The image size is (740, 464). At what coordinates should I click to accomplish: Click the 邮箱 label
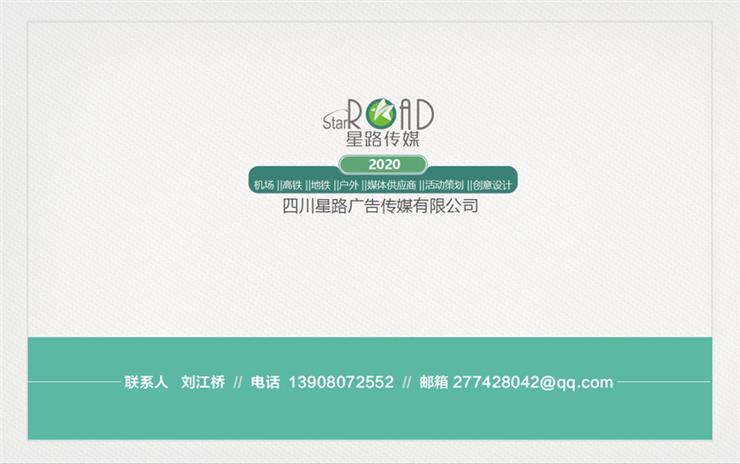[x=434, y=382]
